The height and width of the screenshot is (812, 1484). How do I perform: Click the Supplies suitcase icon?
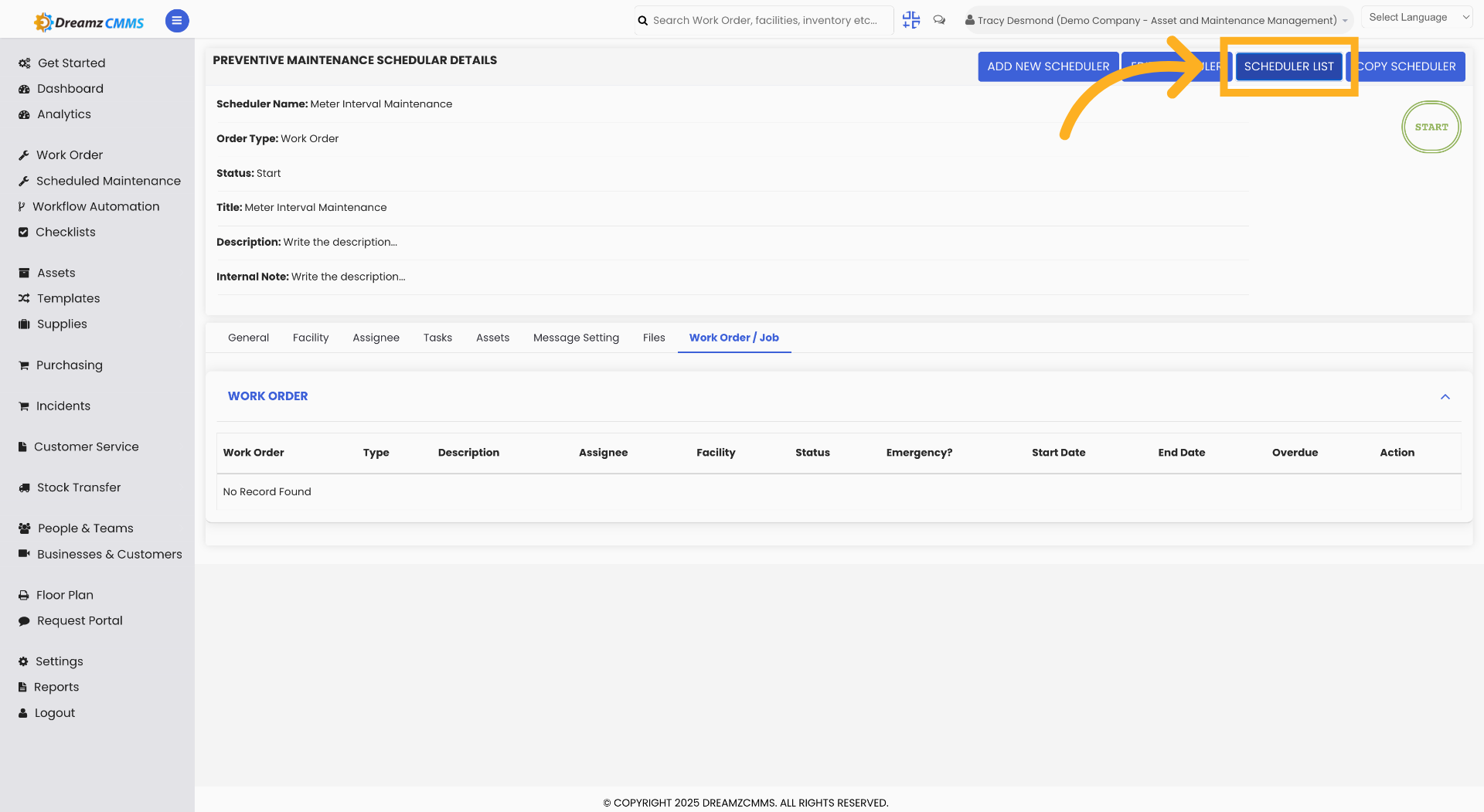[24, 324]
